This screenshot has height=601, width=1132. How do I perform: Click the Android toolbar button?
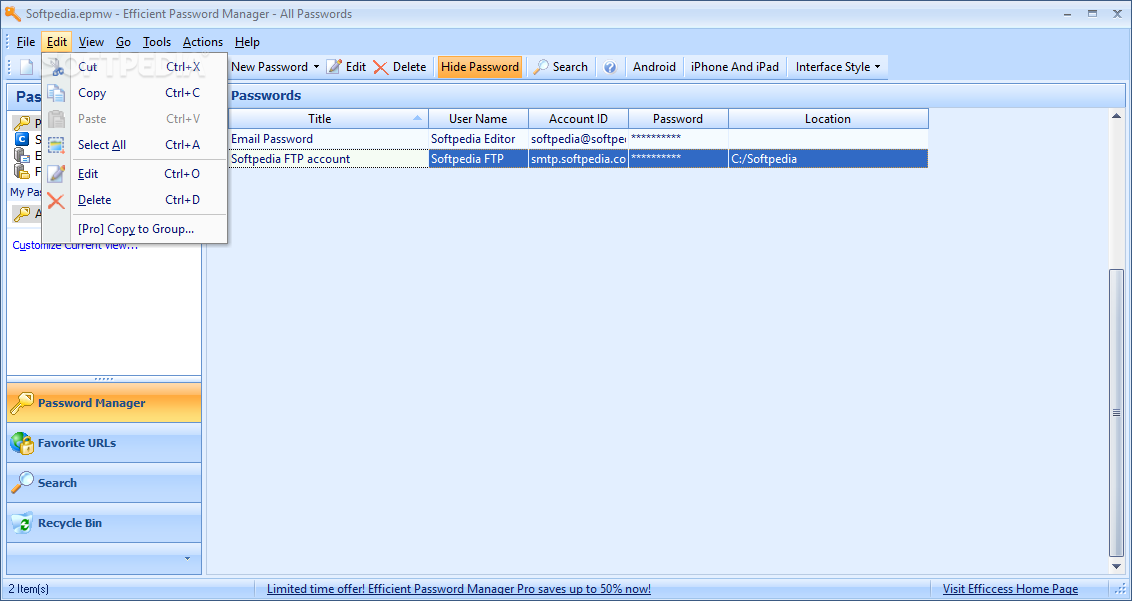654,67
